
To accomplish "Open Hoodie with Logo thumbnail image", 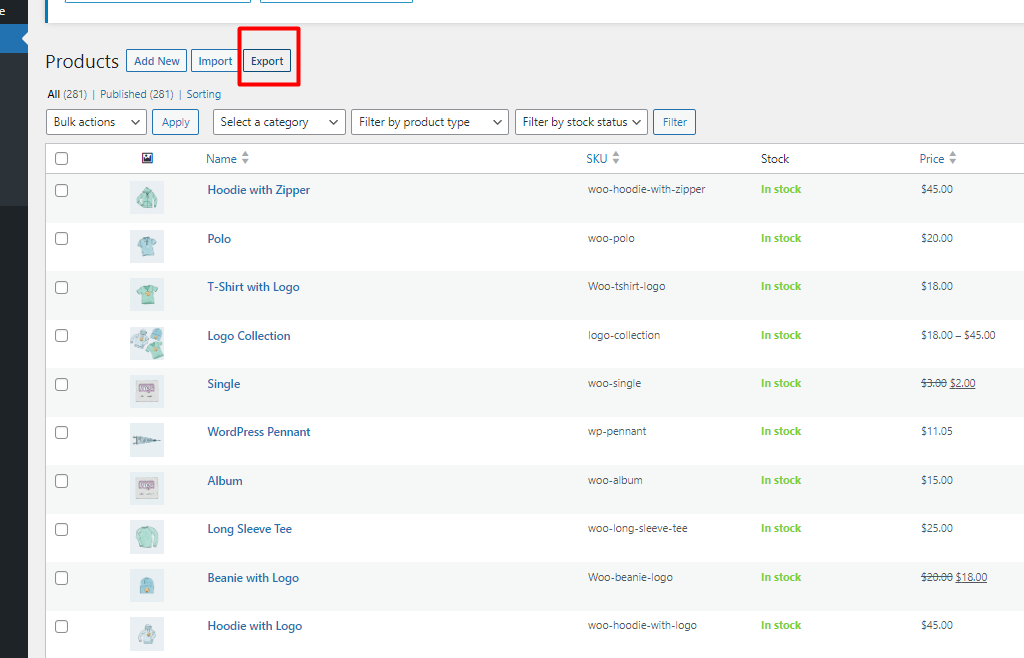I will pyautogui.click(x=147, y=634).
